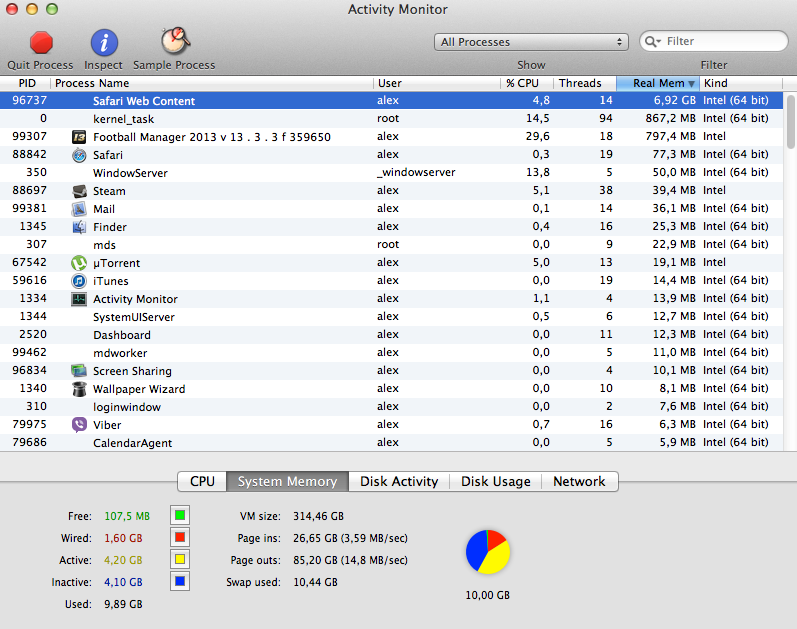Click the Screen Sharing icon

(x=79, y=371)
